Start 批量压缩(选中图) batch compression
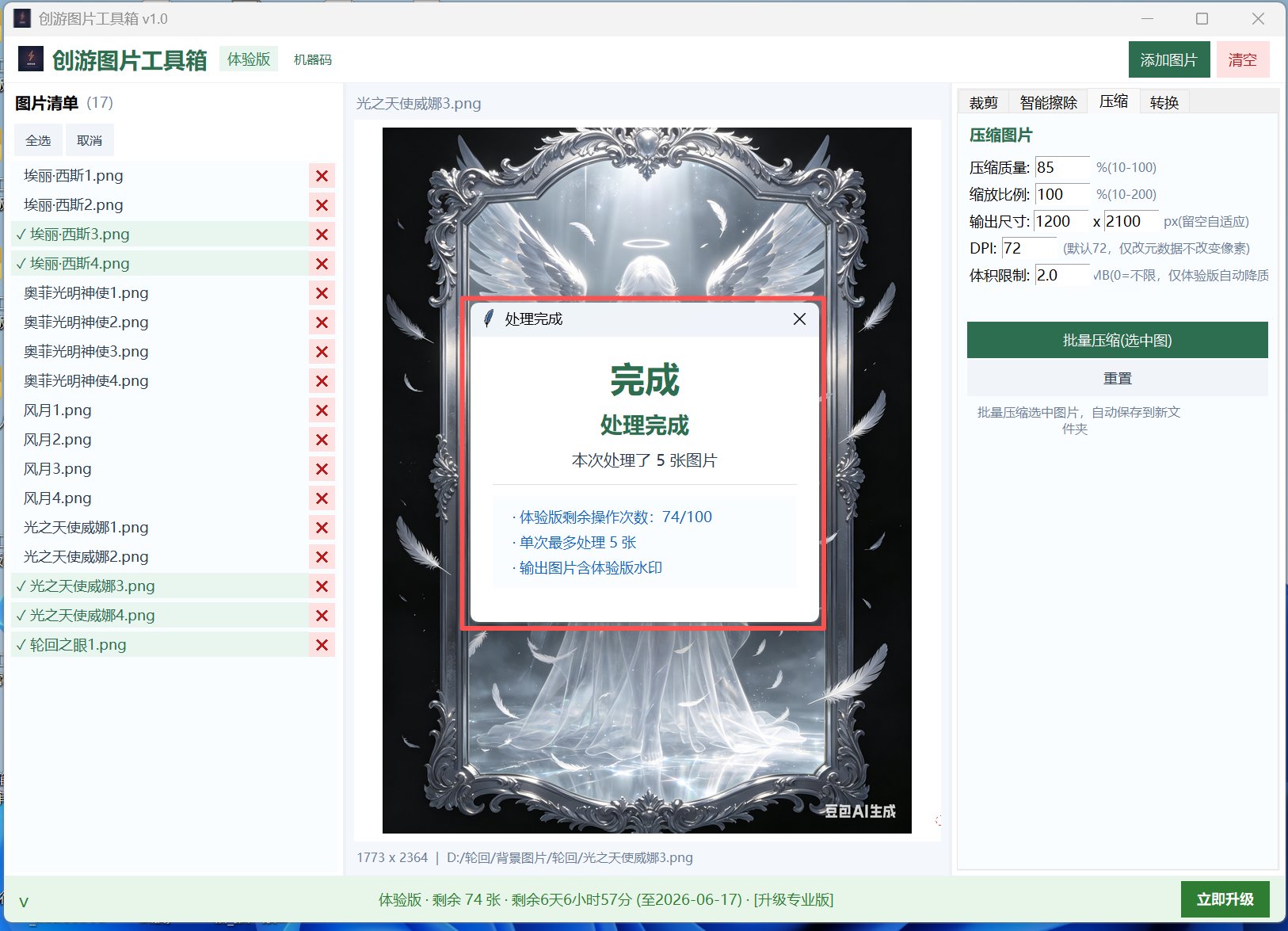 click(1117, 340)
